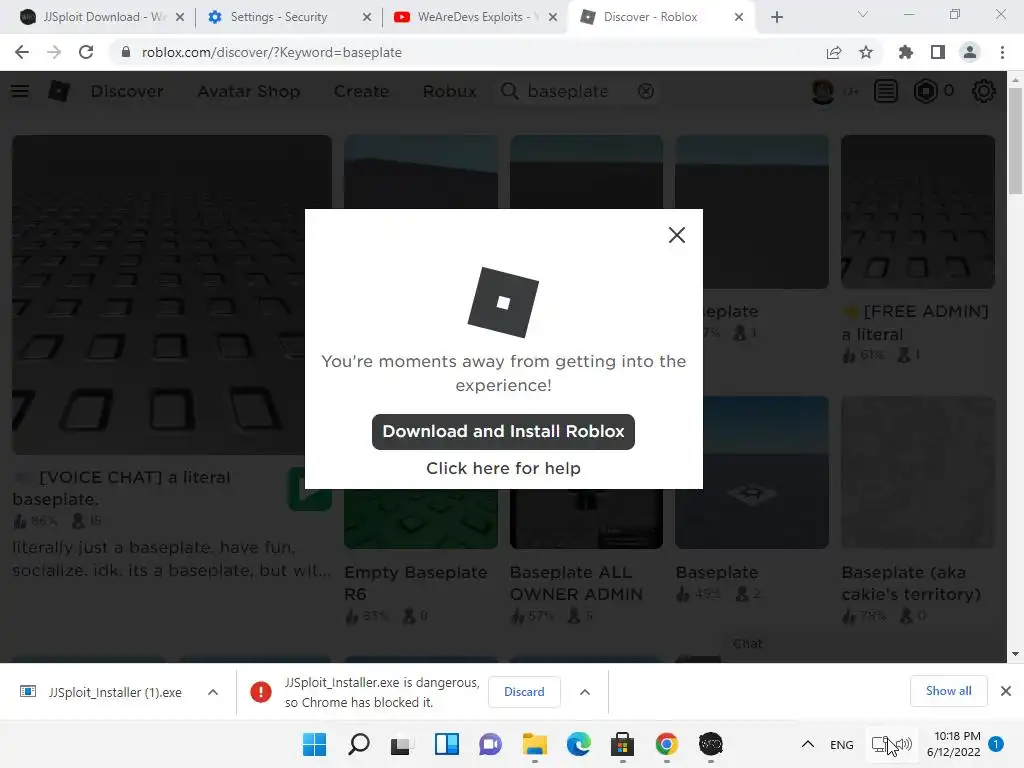Image resolution: width=1024 pixels, height=768 pixels.
Task: Open VOICE CHAT a literal baseplate thumbnail
Action: (x=172, y=295)
